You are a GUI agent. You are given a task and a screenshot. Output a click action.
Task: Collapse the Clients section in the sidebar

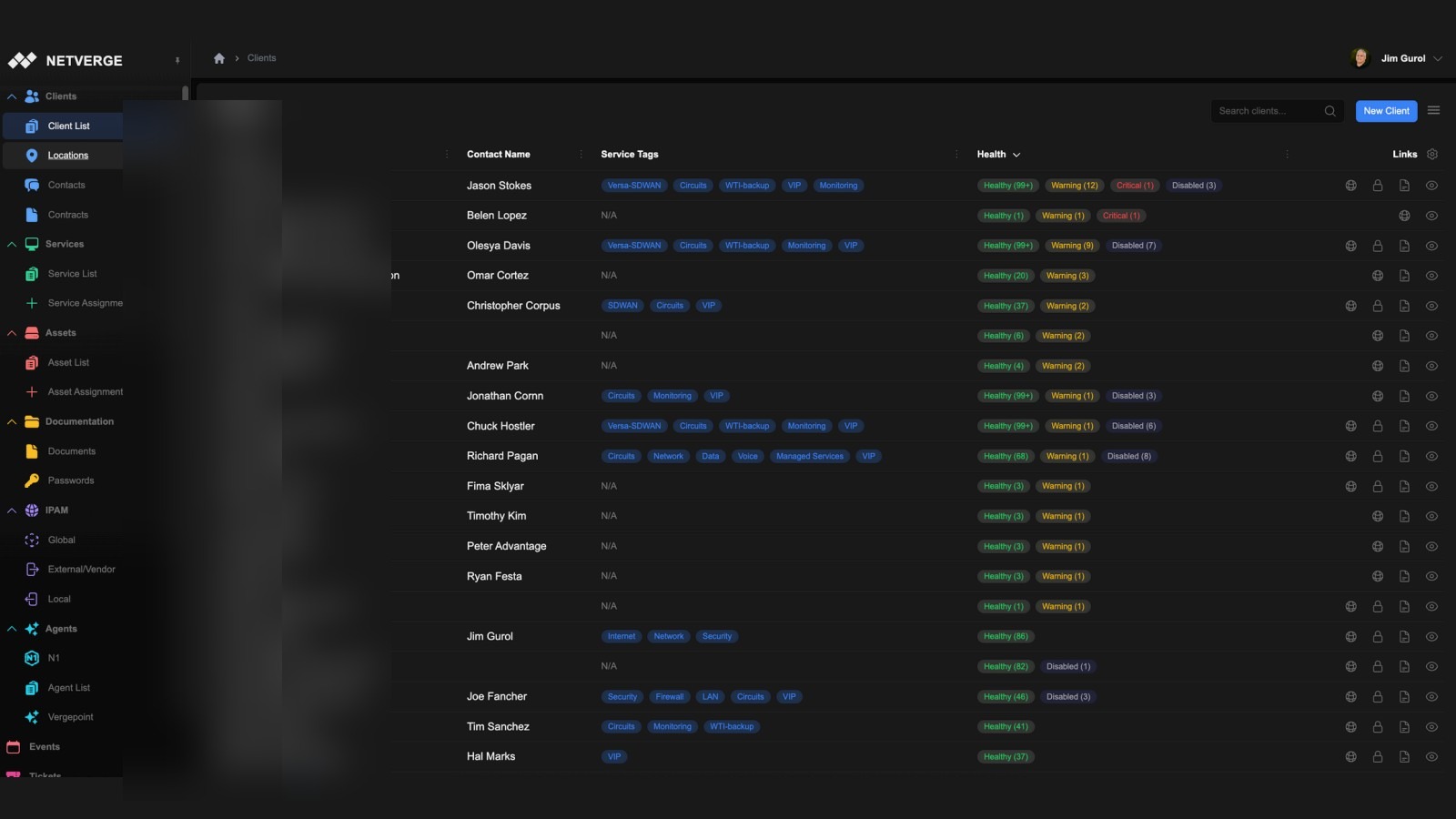pos(12,96)
